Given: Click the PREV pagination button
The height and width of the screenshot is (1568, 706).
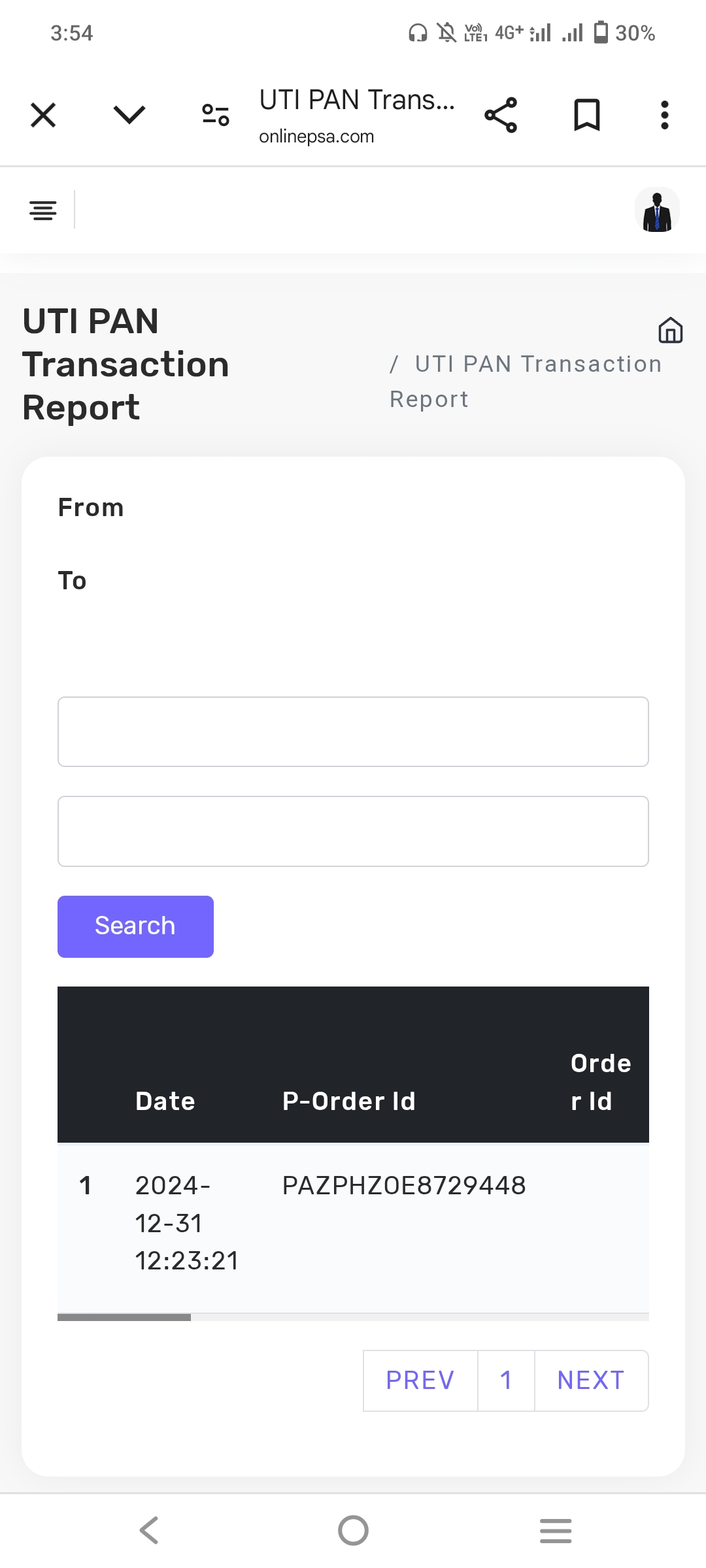Looking at the screenshot, I should [420, 1380].
